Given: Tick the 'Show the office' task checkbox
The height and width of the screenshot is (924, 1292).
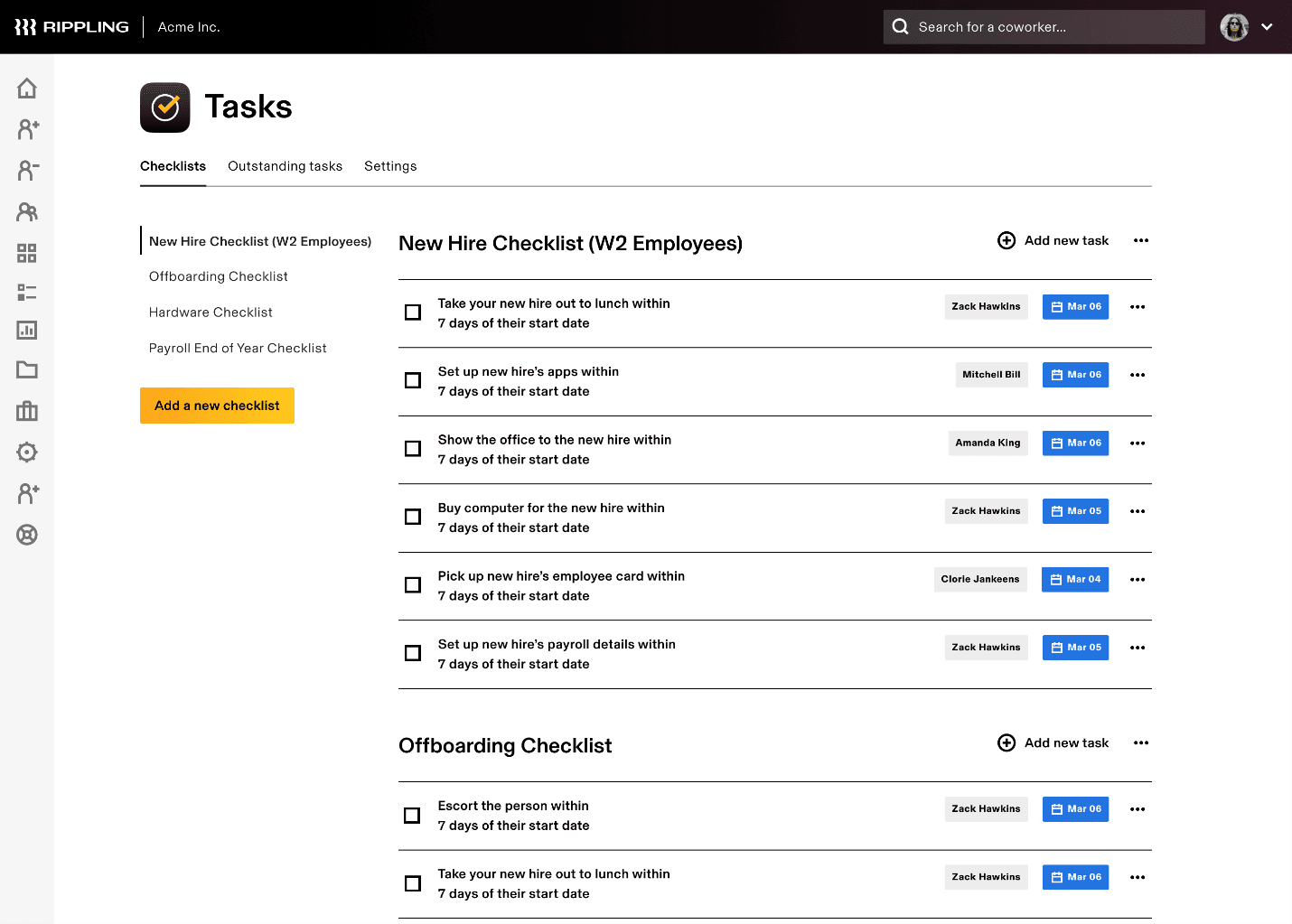Looking at the screenshot, I should click(x=413, y=449).
